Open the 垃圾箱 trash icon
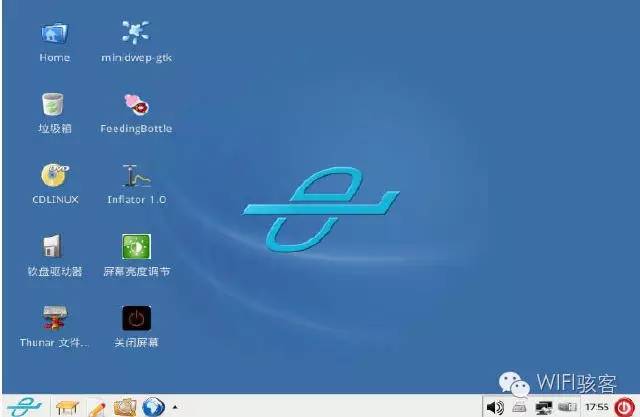The height and width of the screenshot is (417, 640). tap(54, 104)
